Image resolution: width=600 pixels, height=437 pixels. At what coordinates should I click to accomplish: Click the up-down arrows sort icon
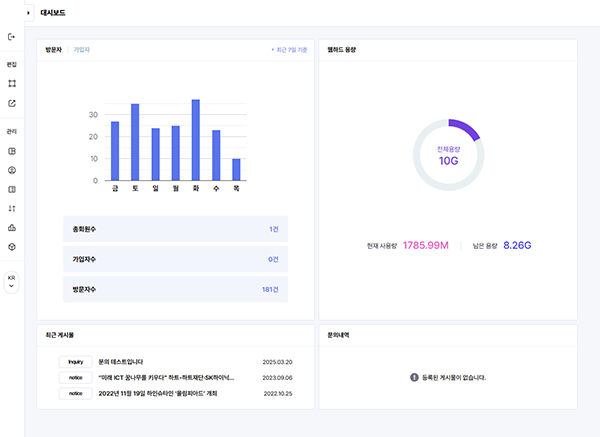(12, 209)
